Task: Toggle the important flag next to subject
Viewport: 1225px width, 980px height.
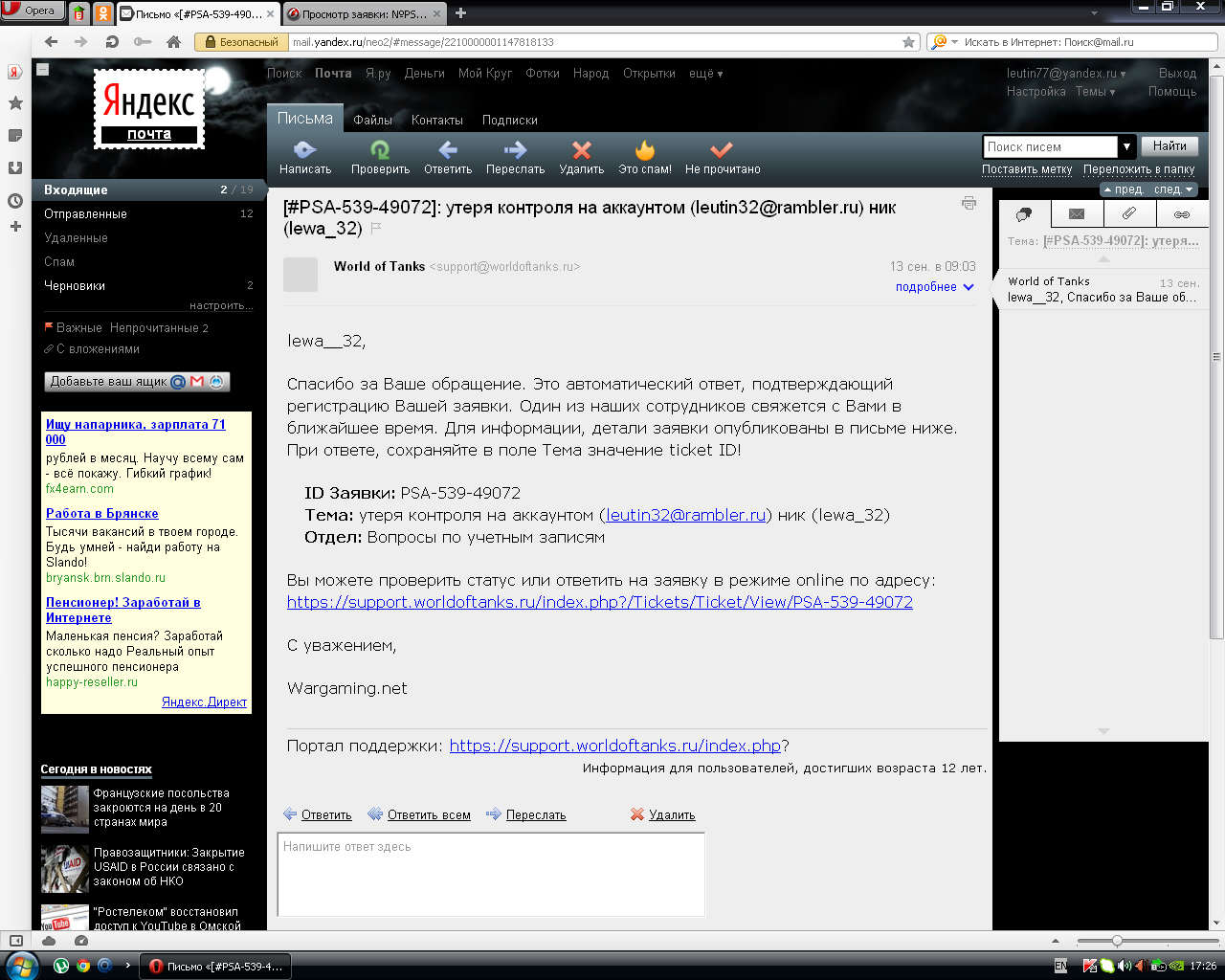Action: (375, 229)
